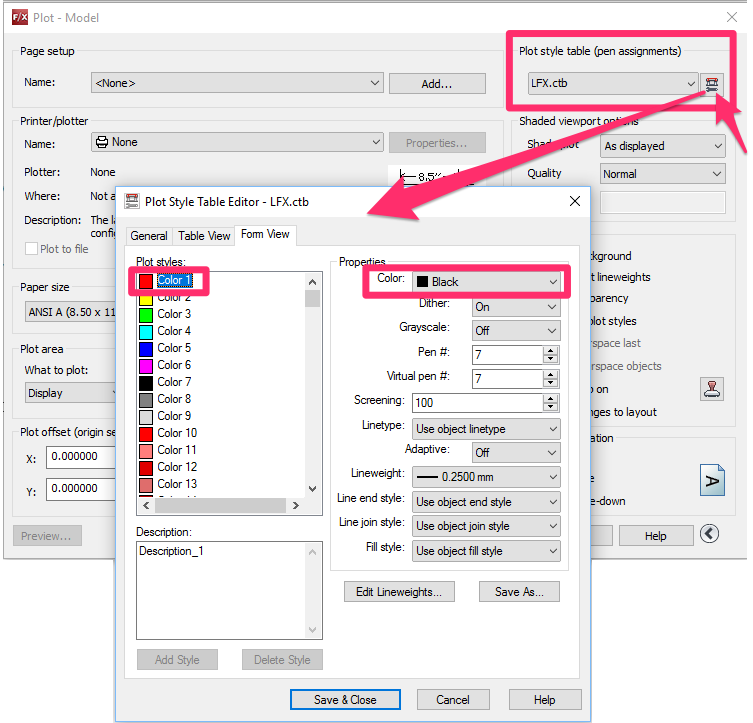Click the F/X logo in Plot title bar

[20, 18]
